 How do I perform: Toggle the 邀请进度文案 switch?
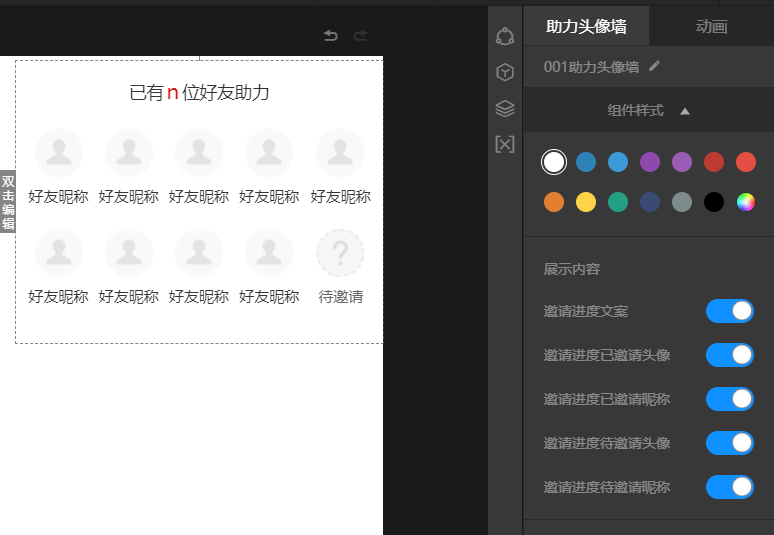(x=730, y=311)
